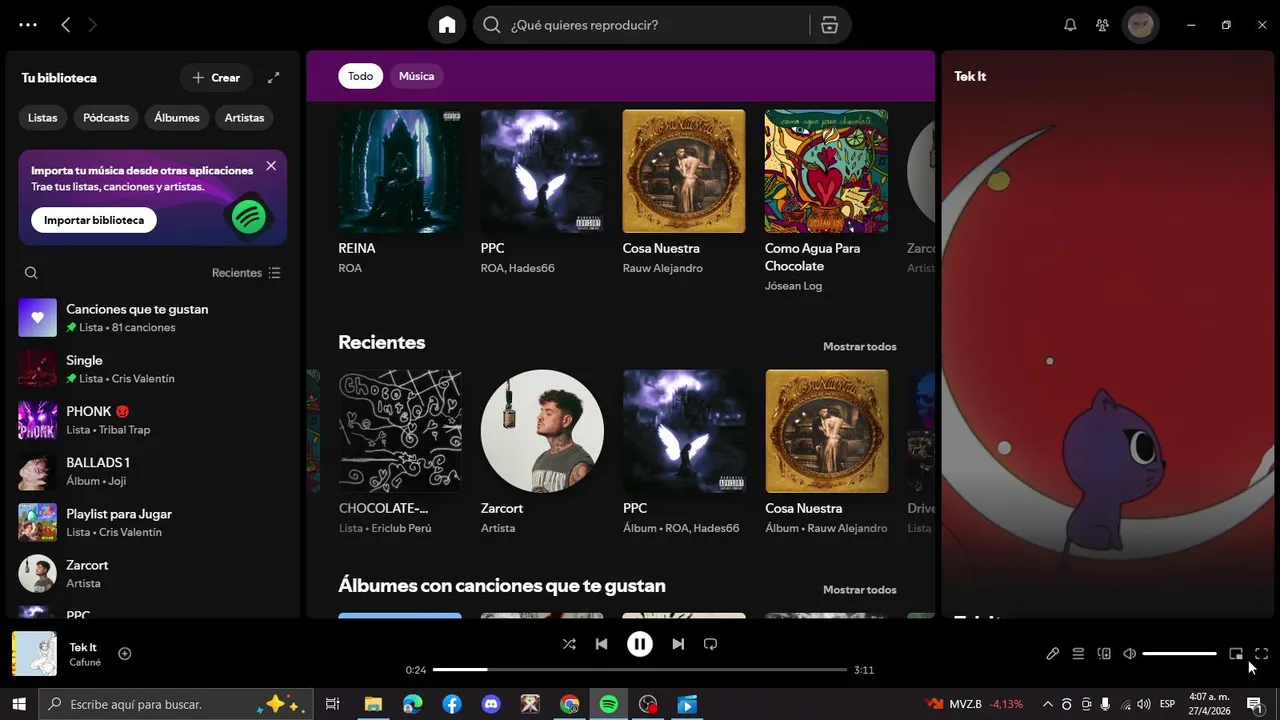
Task: Open Zarcort artist card in Recientes
Action: (542, 453)
